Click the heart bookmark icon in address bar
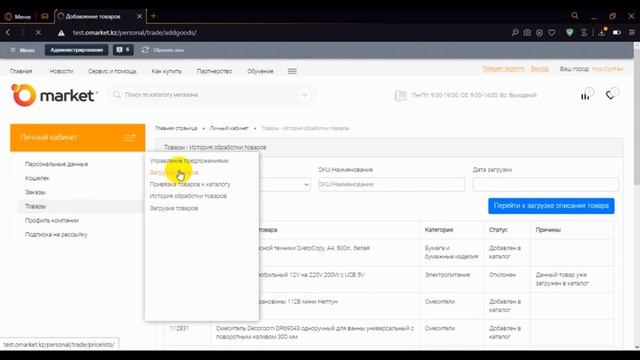This screenshot has height=360, width=640. point(551,32)
